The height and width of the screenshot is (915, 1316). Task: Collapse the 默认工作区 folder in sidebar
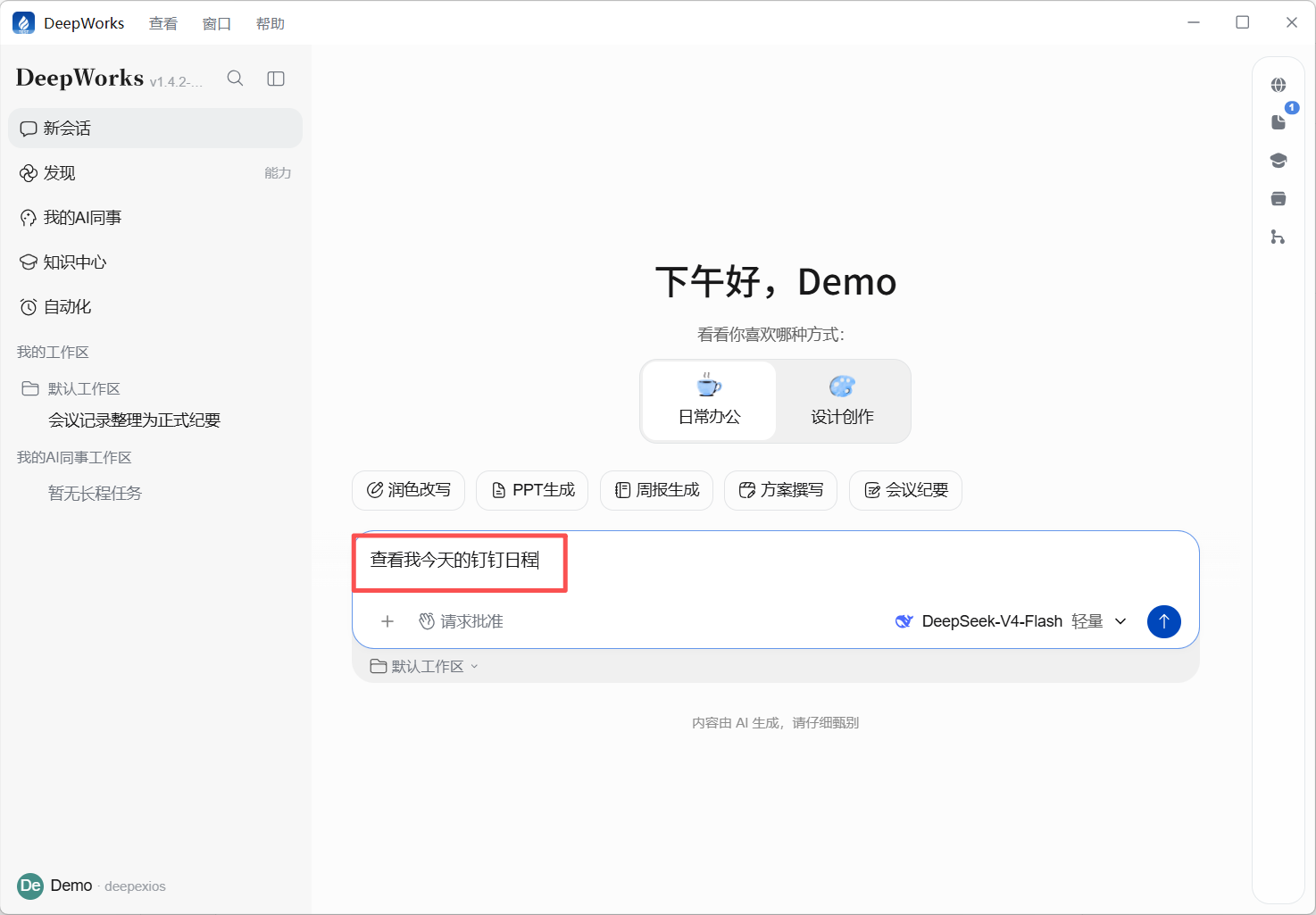(71, 388)
